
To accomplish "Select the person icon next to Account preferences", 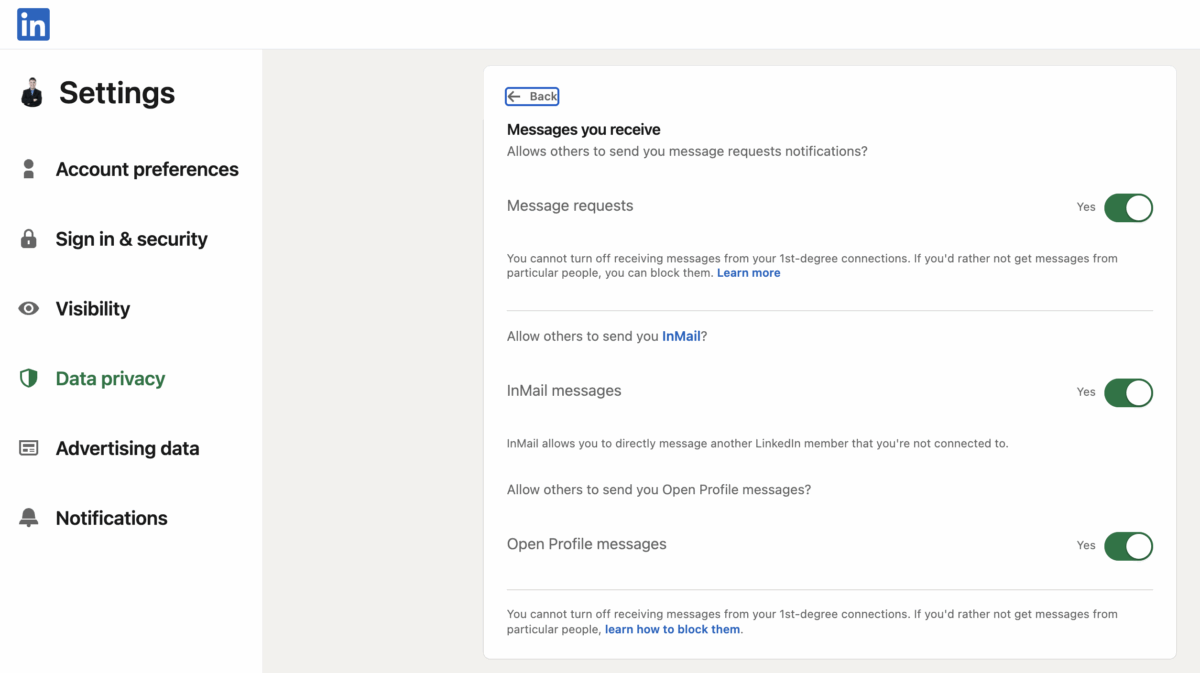I will pyautogui.click(x=31, y=169).
